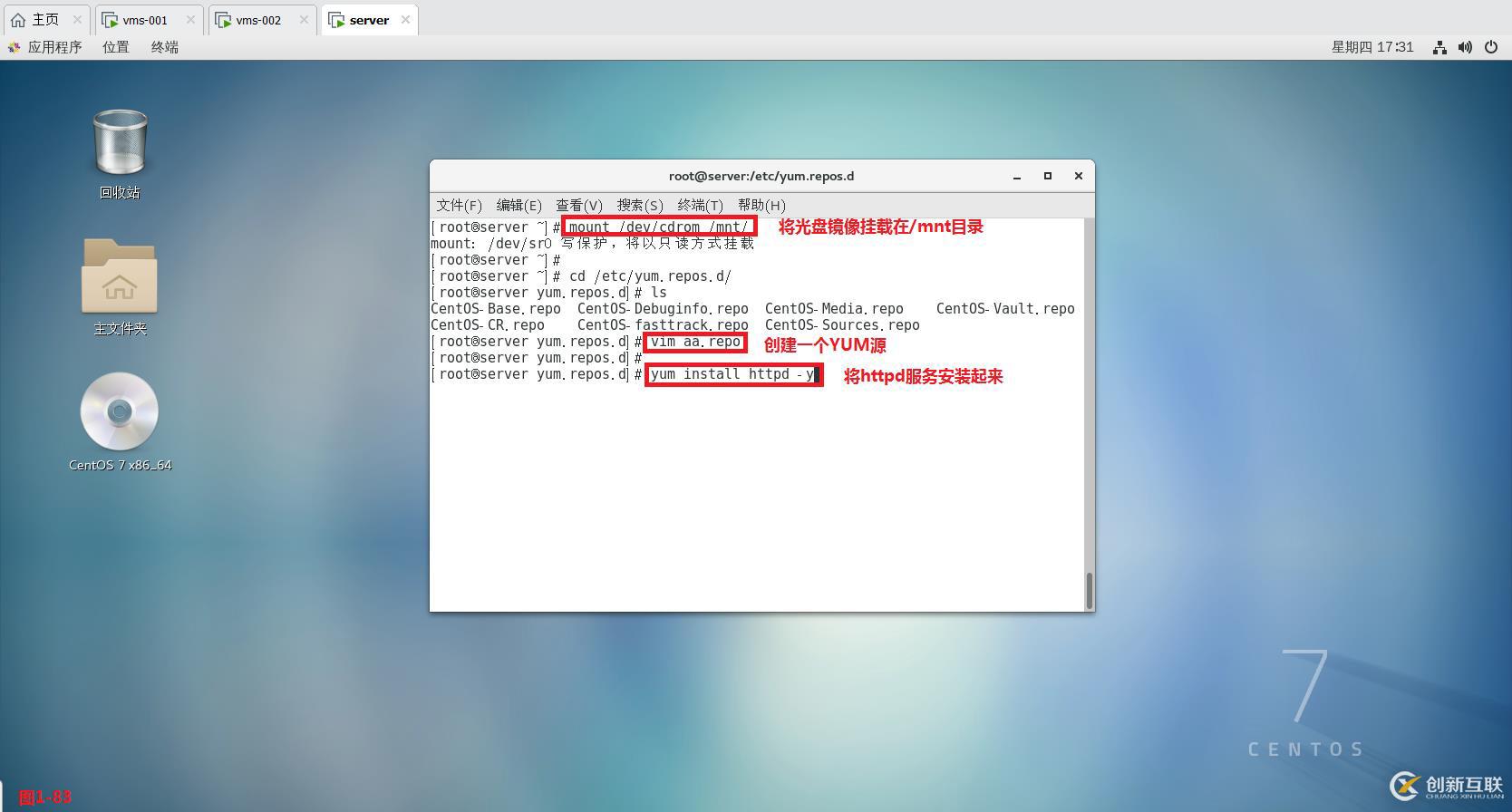Open the 回收站 trash icon on desktop
The image size is (1512, 812).
click(120, 142)
